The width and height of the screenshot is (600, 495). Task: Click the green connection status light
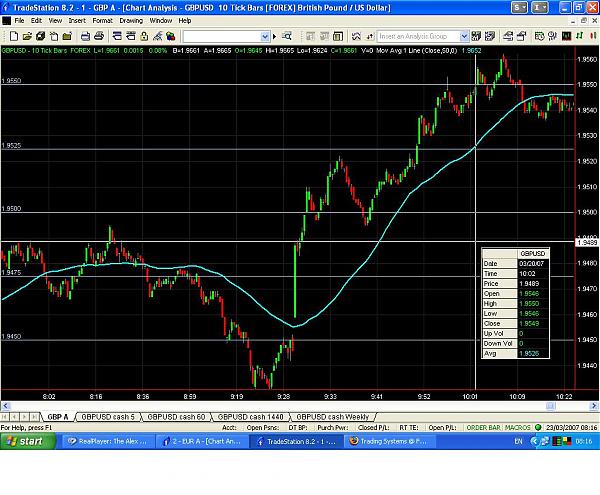(x=538, y=427)
